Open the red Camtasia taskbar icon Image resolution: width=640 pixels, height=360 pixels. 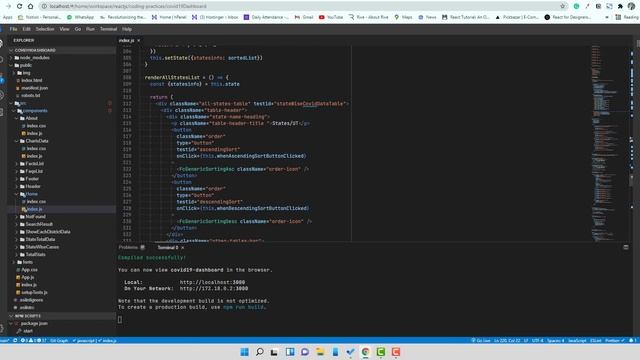click(396, 352)
